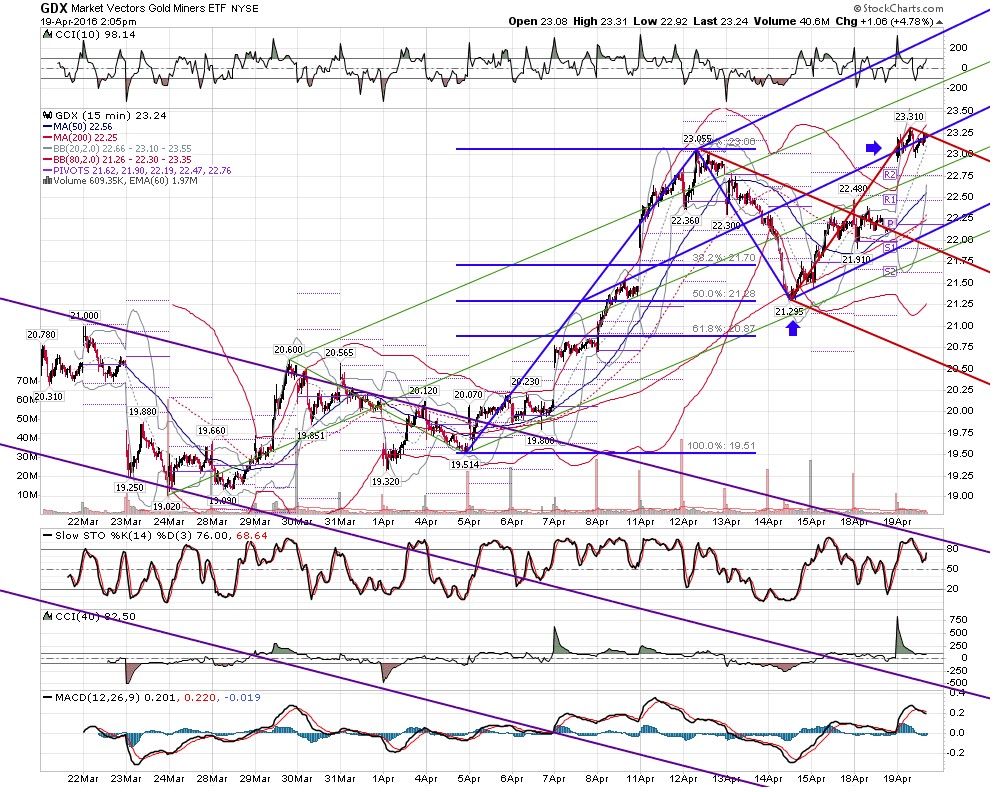Click the 100.0%: 19.51 Fibonacci label
Viewport: 998px width, 792px height.
(721, 446)
